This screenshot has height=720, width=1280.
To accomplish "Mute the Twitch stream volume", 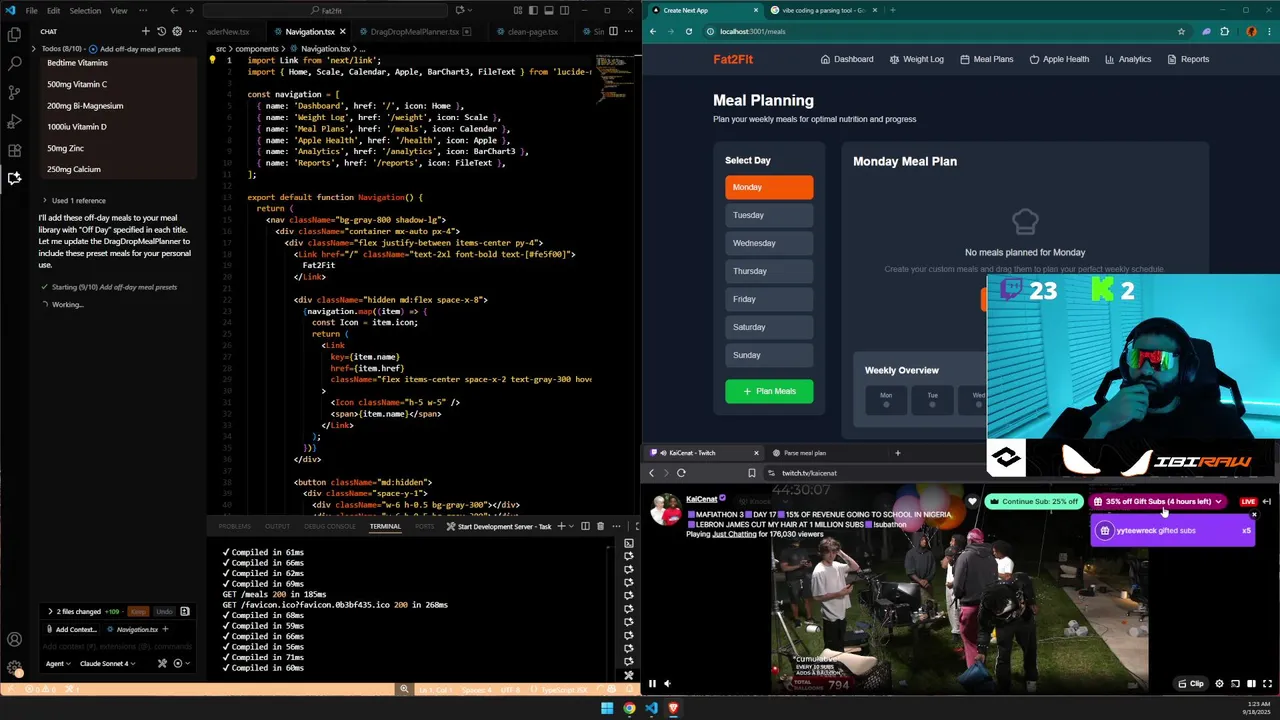I will point(667,684).
